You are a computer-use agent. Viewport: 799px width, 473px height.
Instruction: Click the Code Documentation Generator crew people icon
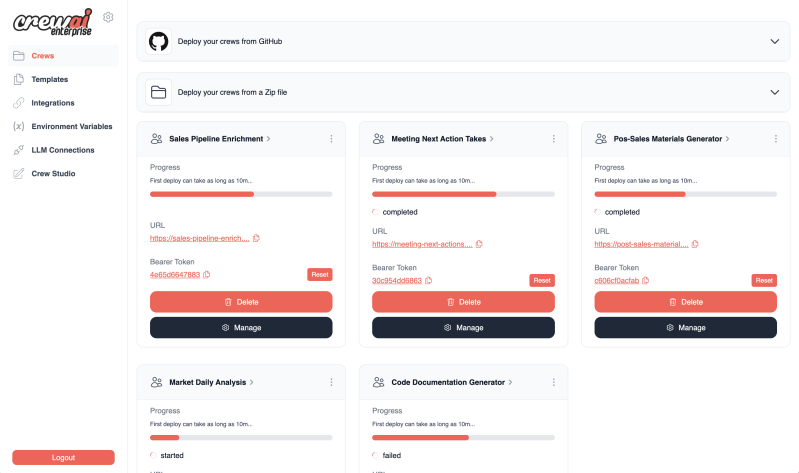379,382
